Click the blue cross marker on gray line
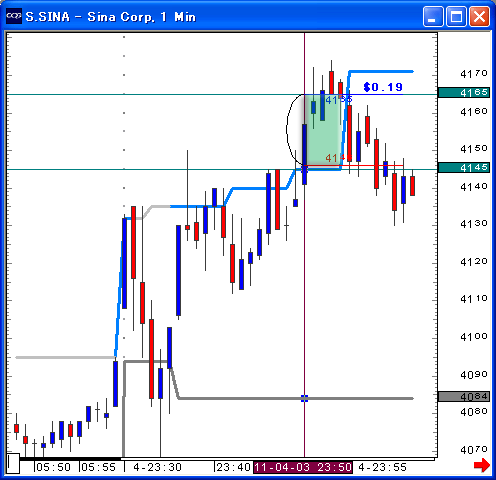Viewport: 496px width, 480px height. [304, 398]
